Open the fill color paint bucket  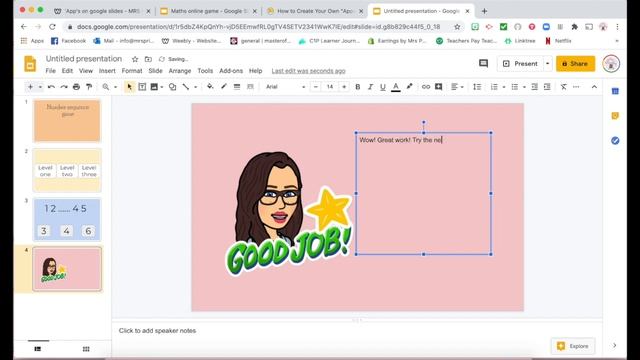pyautogui.click(x=210, y=87)
